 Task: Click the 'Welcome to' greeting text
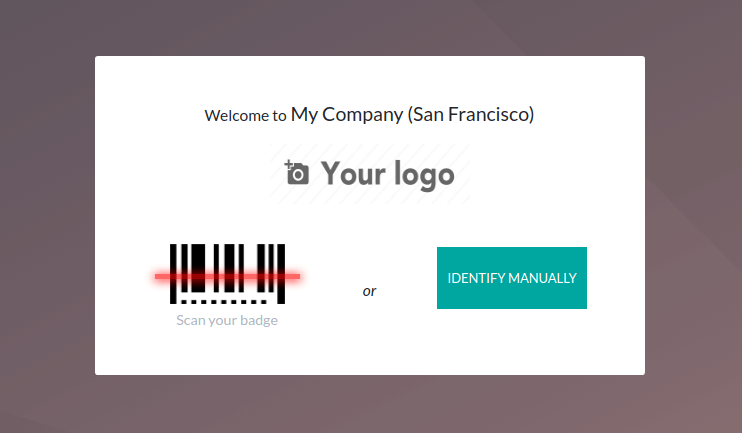click(245, 115)
